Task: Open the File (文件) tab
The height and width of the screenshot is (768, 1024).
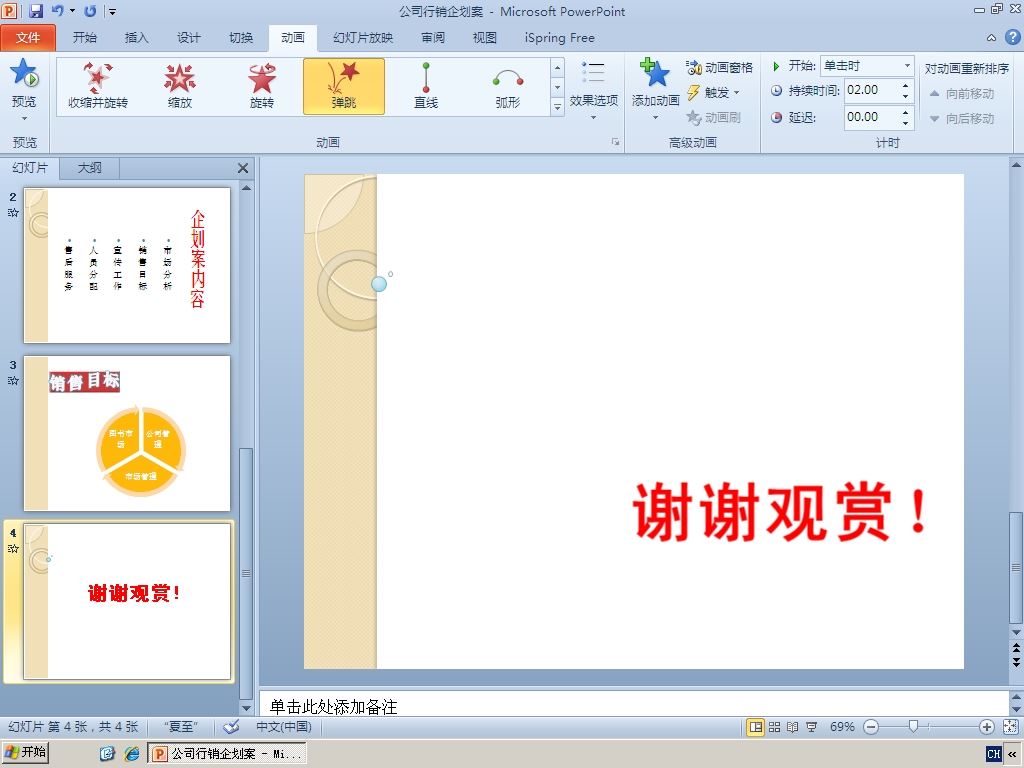Action: (x=28, y=38)
